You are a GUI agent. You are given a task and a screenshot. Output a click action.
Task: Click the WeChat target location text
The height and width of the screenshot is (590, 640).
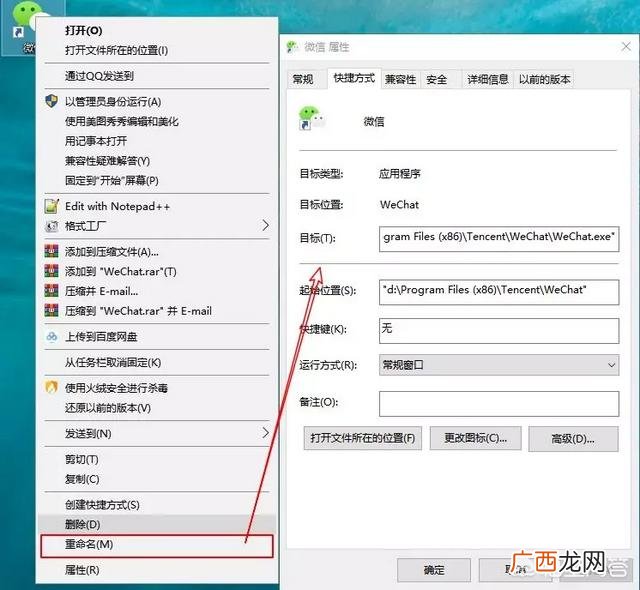399,204
